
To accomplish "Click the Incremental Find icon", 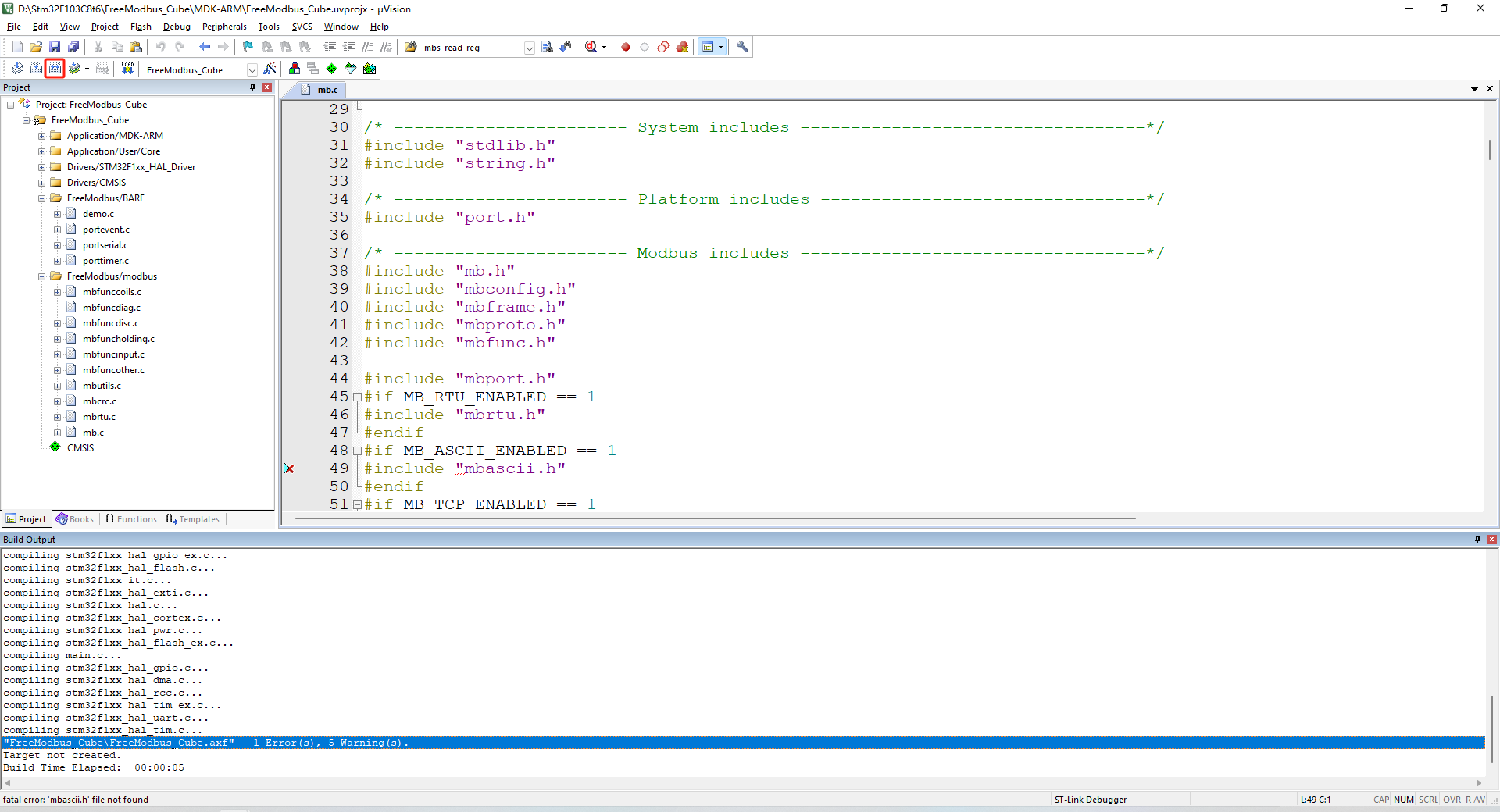I will click(x=566, y=47).
